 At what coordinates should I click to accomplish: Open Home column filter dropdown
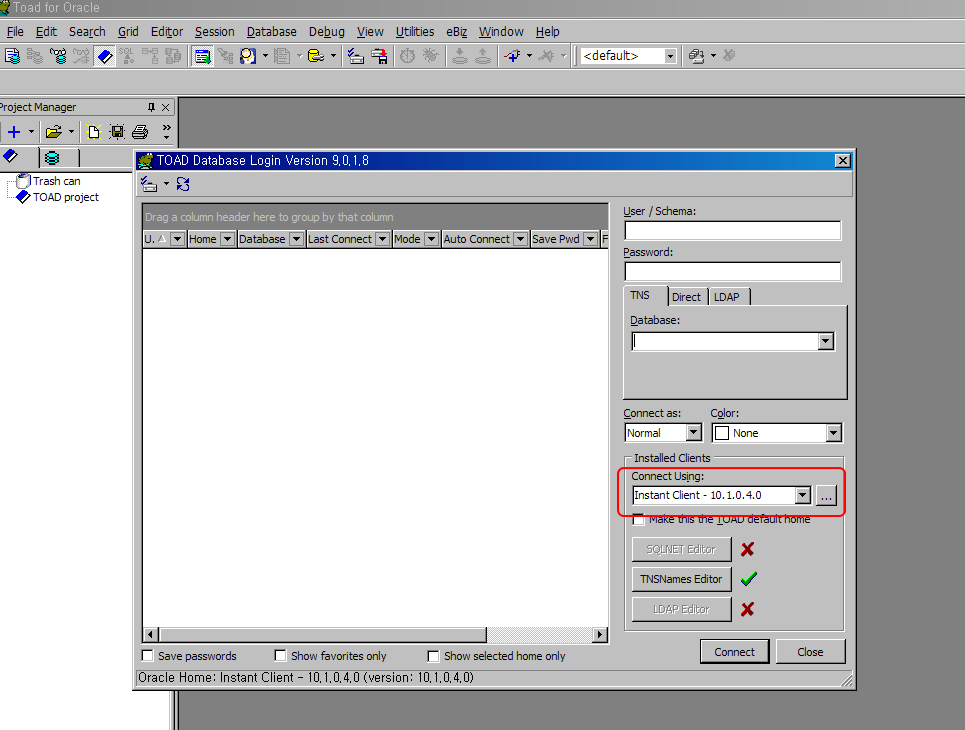coord(227,239)
